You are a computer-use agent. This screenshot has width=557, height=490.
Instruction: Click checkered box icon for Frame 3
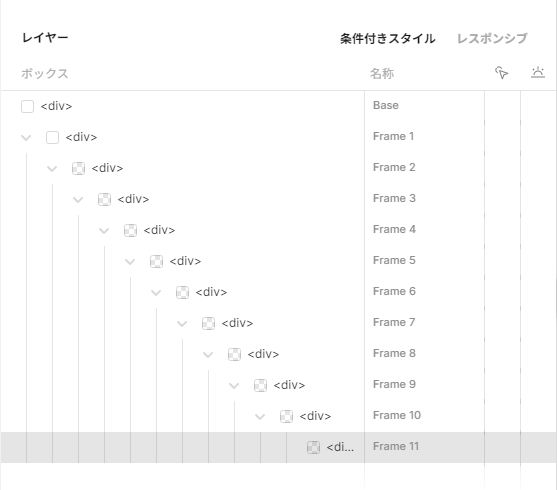coord(104,199)
